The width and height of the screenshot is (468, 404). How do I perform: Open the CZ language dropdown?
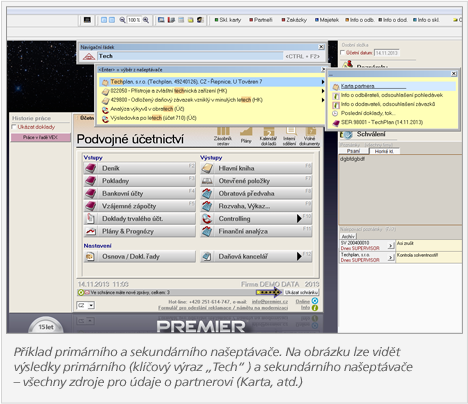(x=86, y=305)
